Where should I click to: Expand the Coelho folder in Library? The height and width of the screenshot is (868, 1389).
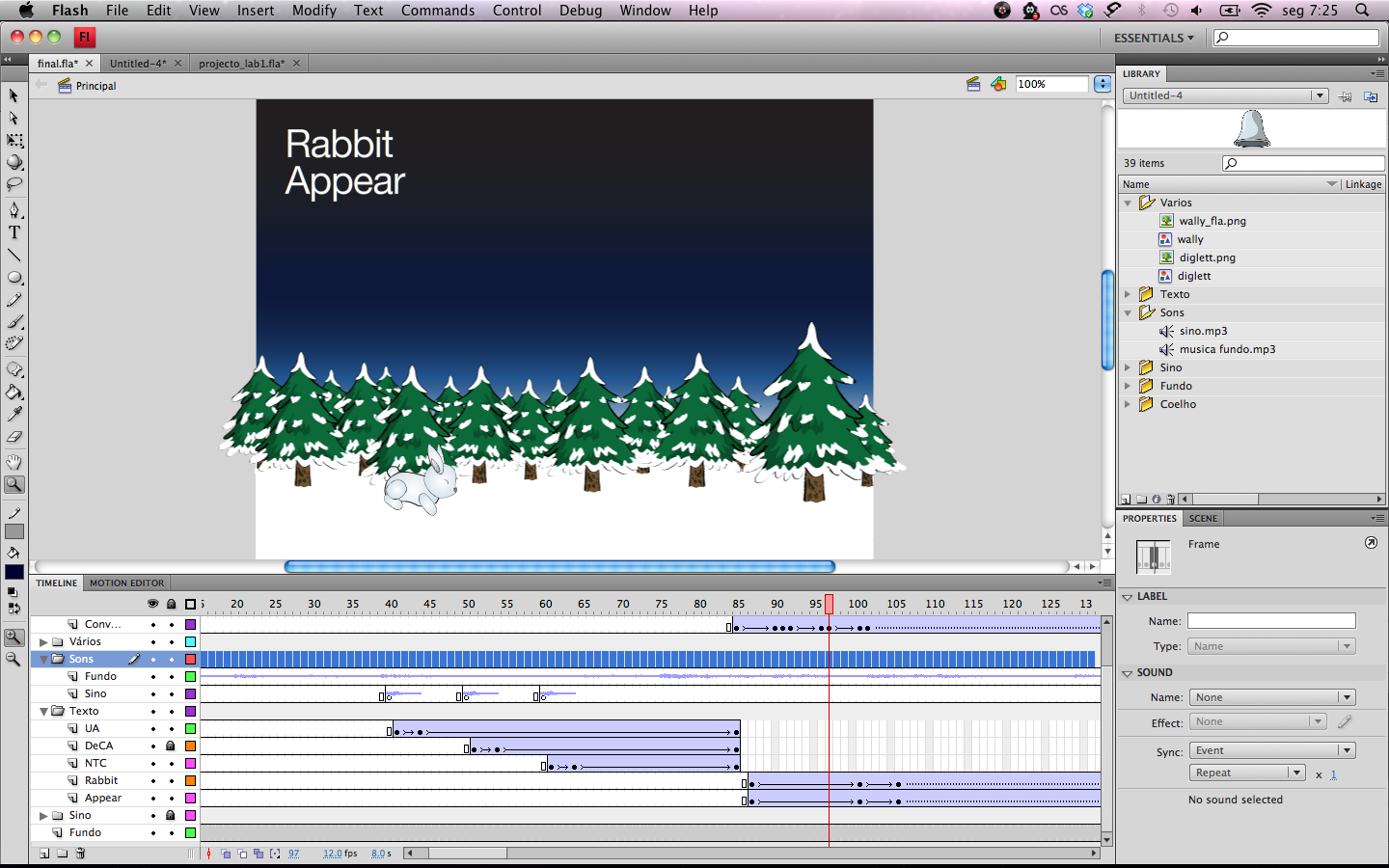pyautogui.click(x=1127, y=404)
